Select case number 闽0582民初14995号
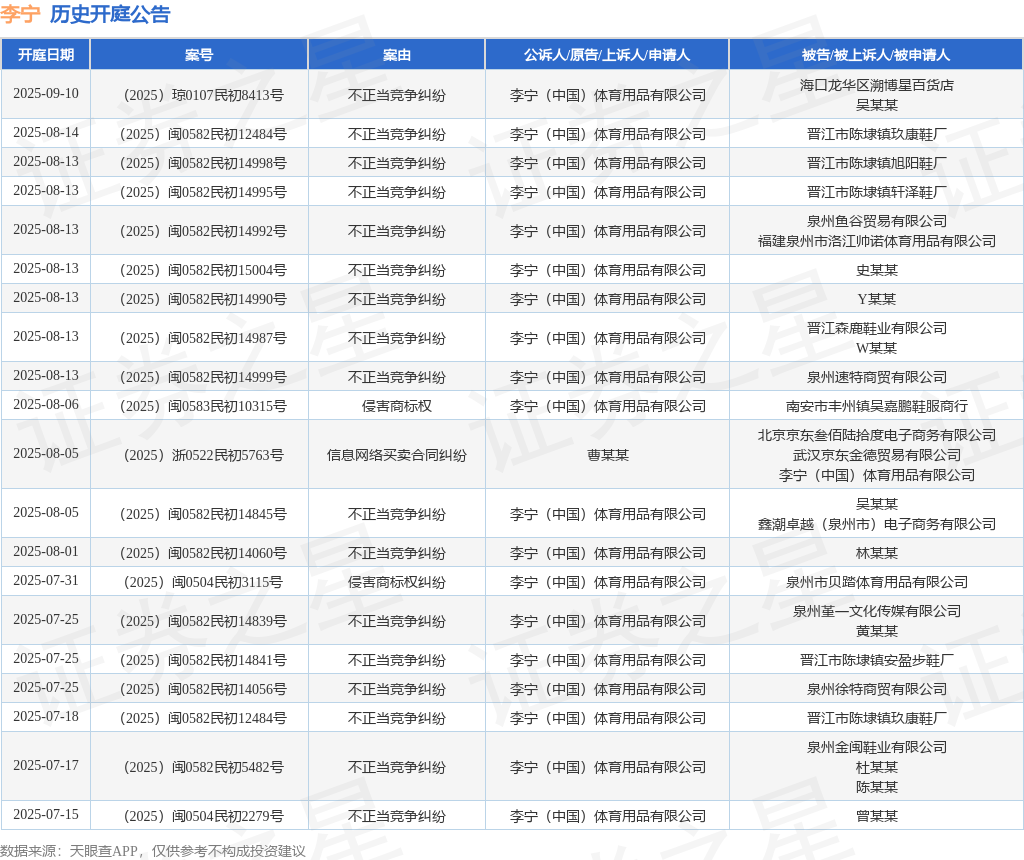Viewport: 1024px width, 860px height. coord(203,192)
